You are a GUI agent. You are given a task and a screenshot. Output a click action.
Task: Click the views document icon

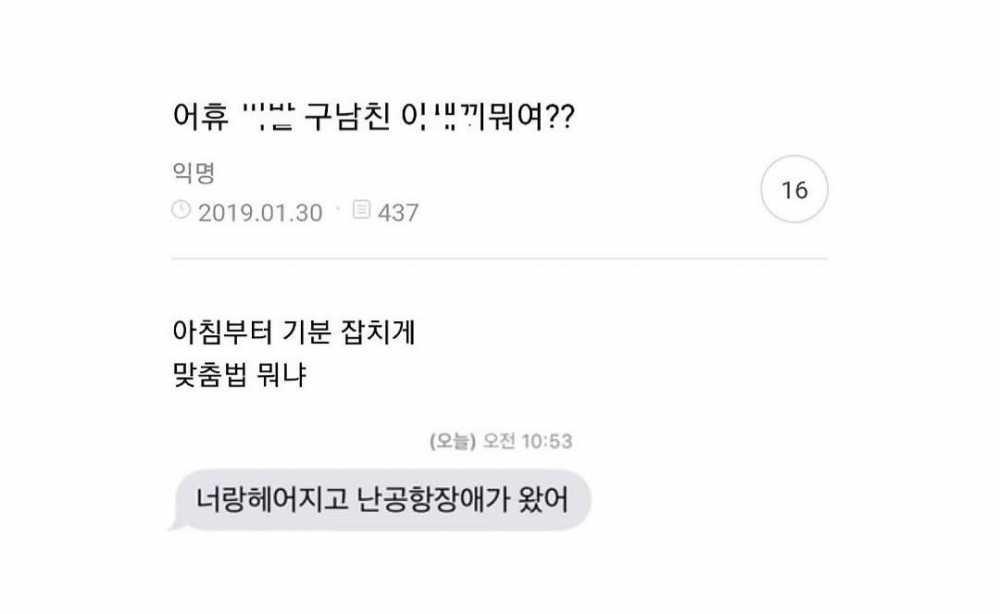(361, 211)
